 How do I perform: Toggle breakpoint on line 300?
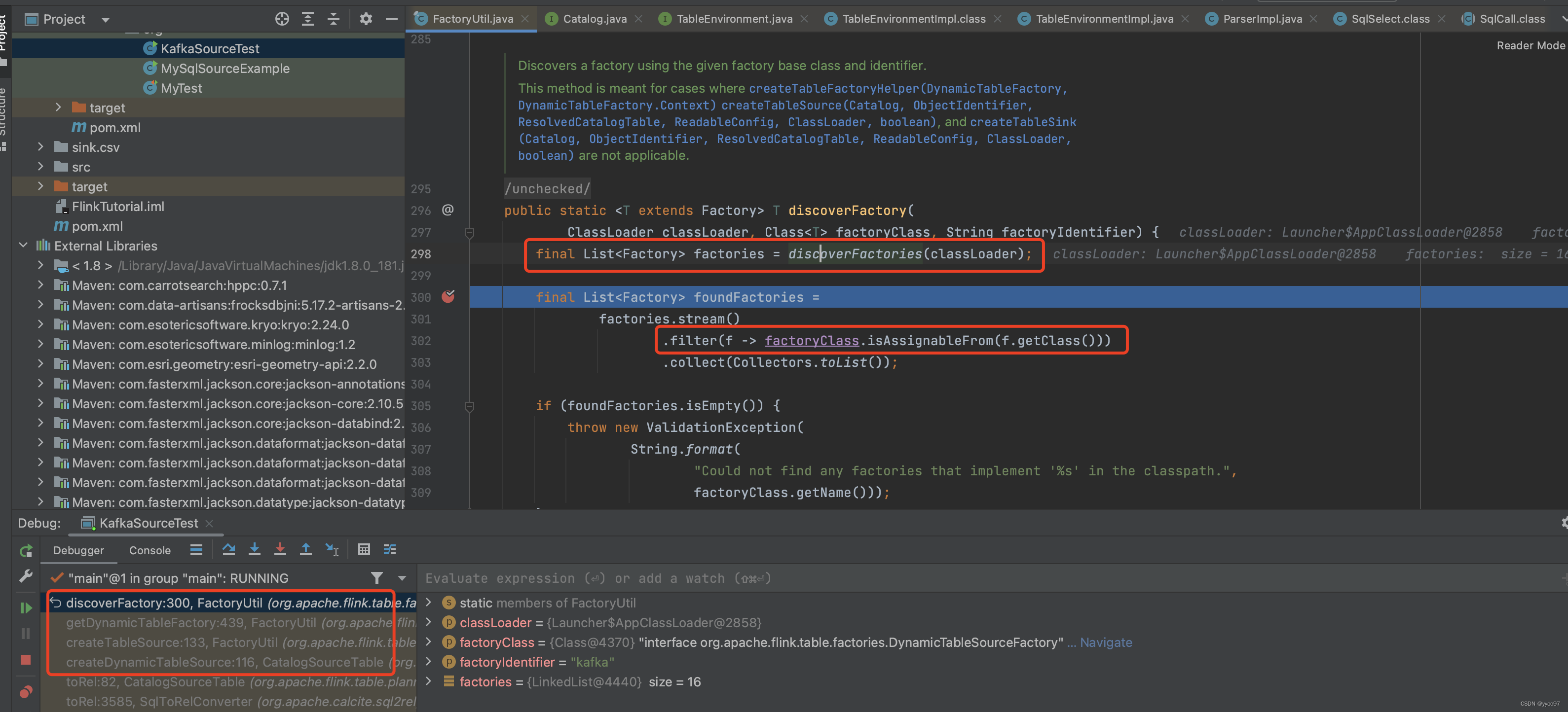(x=448, y=297)
